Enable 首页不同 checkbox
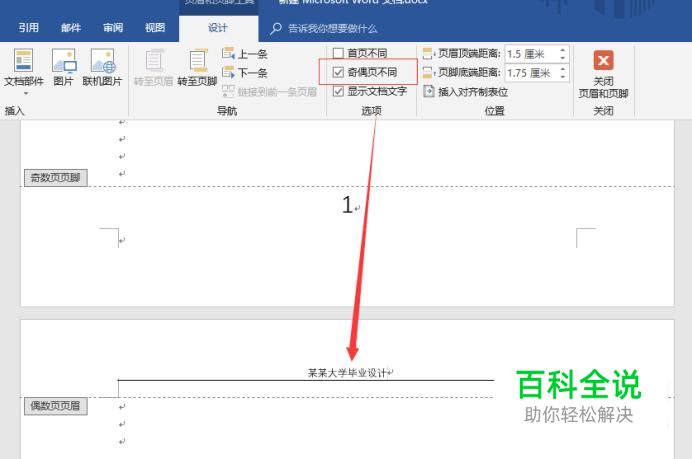This screenshot has height=459, width=692. coord(338,53)
